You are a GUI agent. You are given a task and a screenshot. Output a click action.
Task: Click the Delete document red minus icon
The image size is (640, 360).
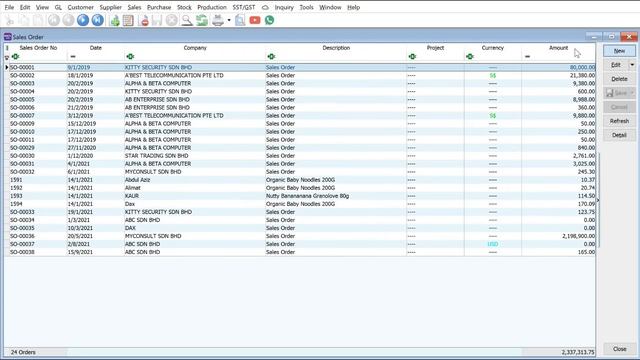(x=143, y=20)
